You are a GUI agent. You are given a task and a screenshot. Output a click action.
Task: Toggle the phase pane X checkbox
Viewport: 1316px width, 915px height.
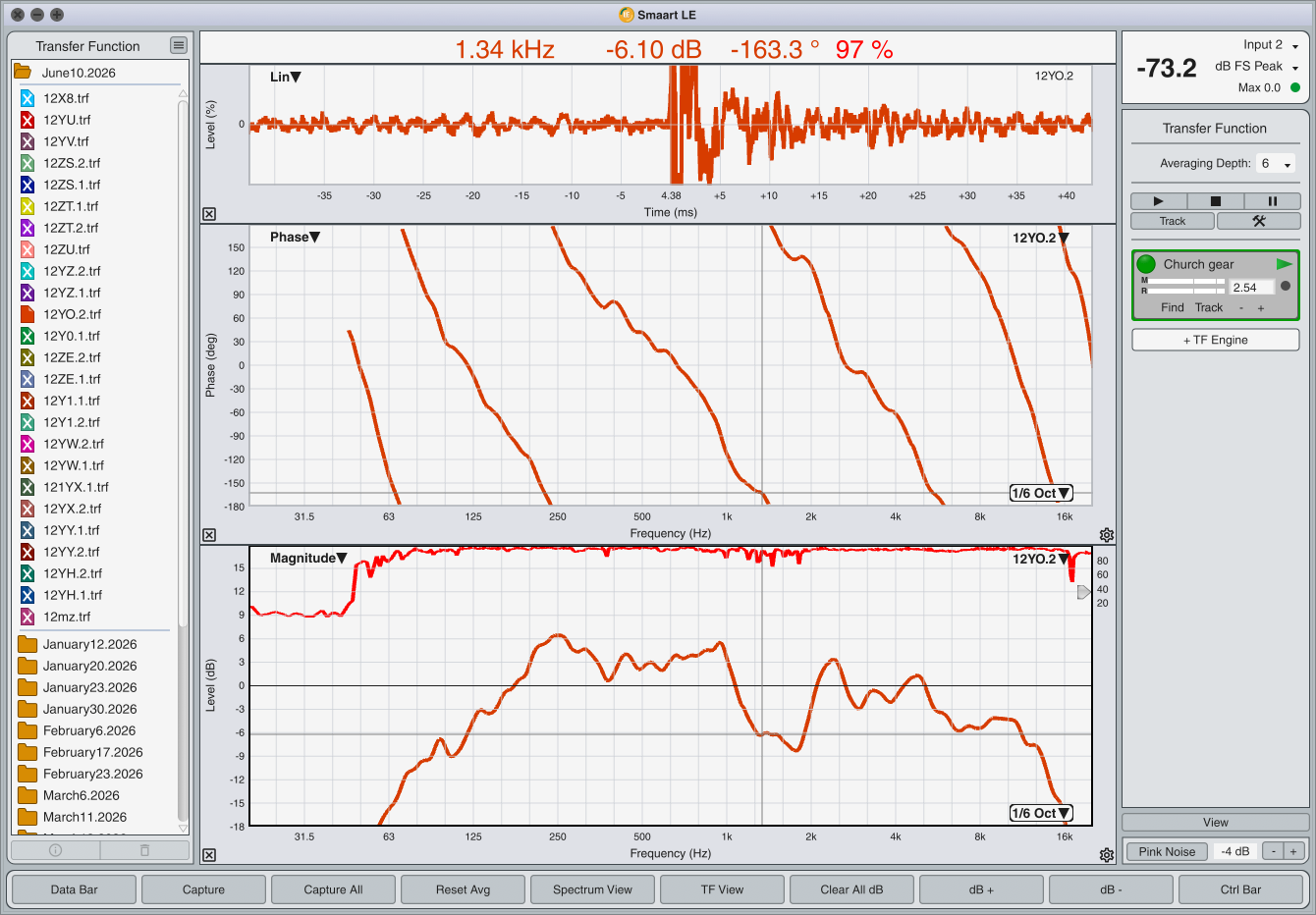pos(209,535)
